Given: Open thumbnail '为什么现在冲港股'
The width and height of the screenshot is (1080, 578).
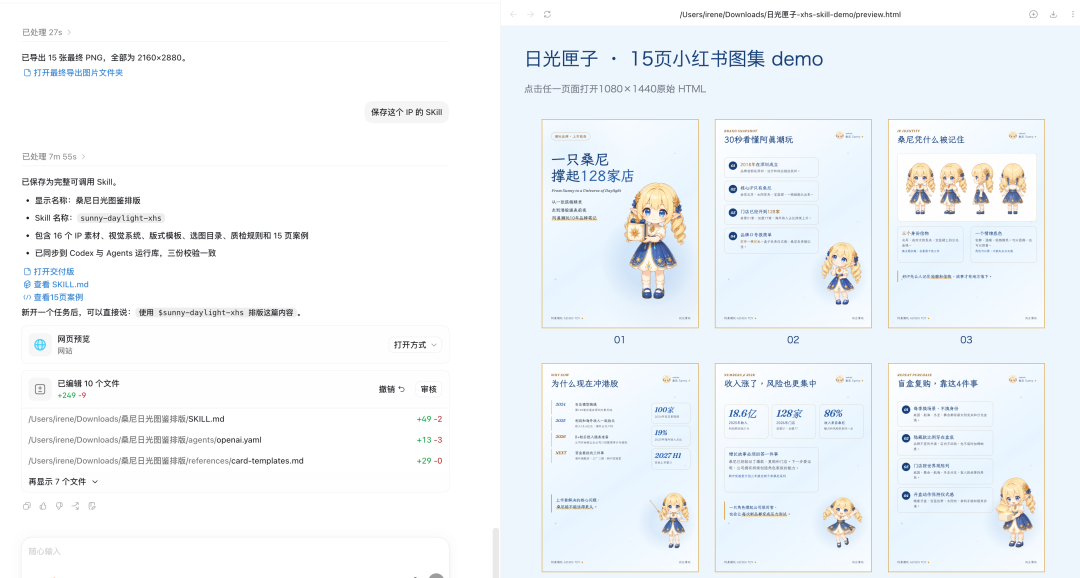Looking at the screenshot, I should pos(620,468).
